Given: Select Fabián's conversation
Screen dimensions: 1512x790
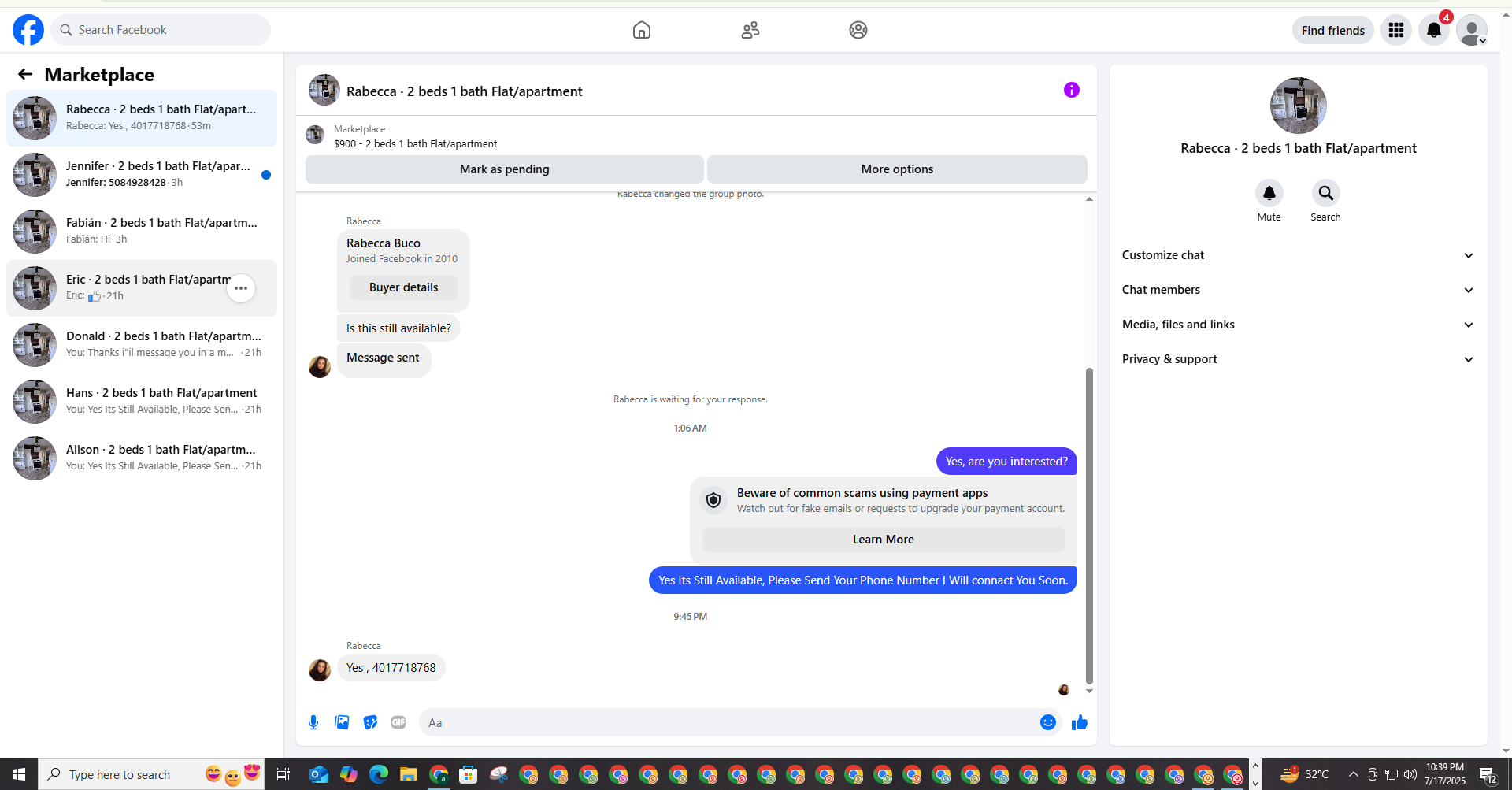Looking at the screenshot, I should [x=142, y=232].
